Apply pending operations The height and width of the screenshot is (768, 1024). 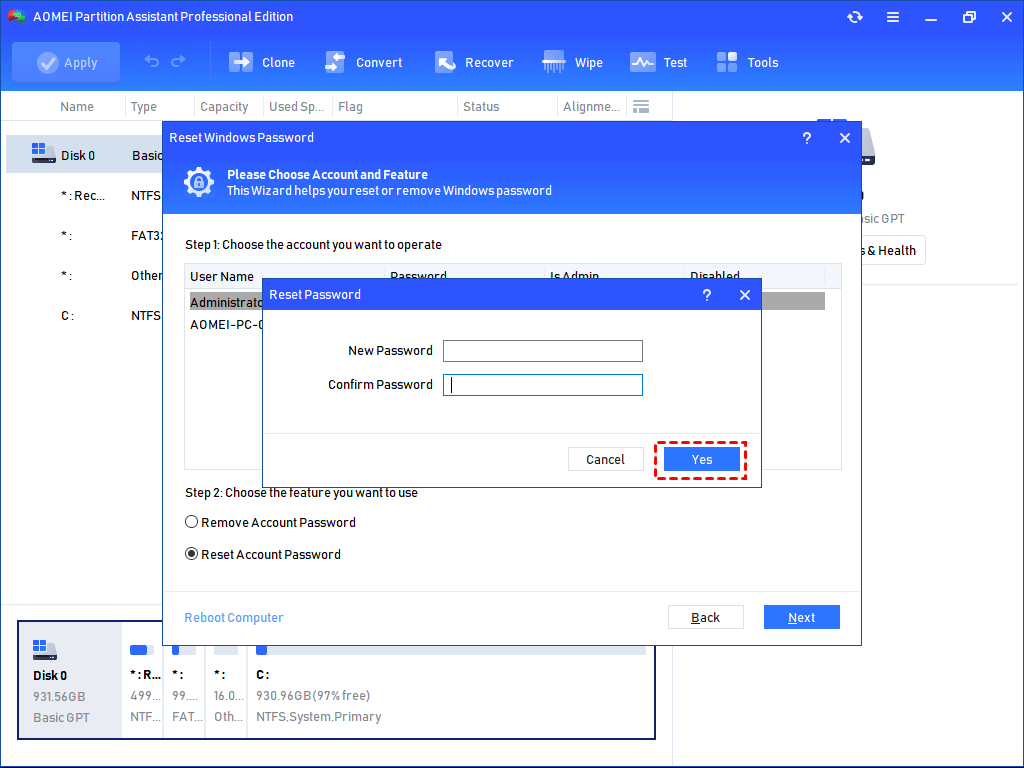pos(66,61)
